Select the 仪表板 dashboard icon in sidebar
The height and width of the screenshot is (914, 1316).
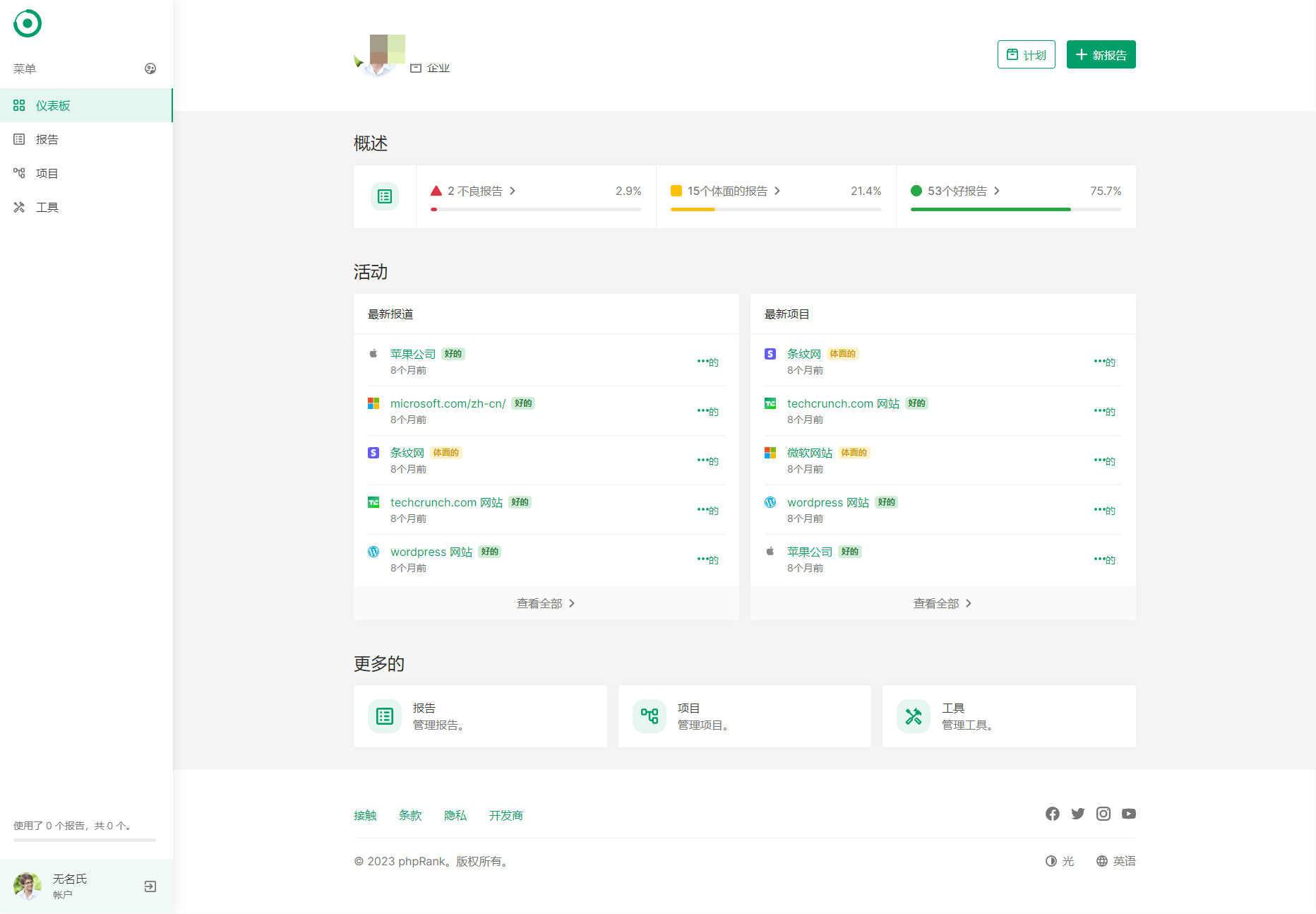20,105
